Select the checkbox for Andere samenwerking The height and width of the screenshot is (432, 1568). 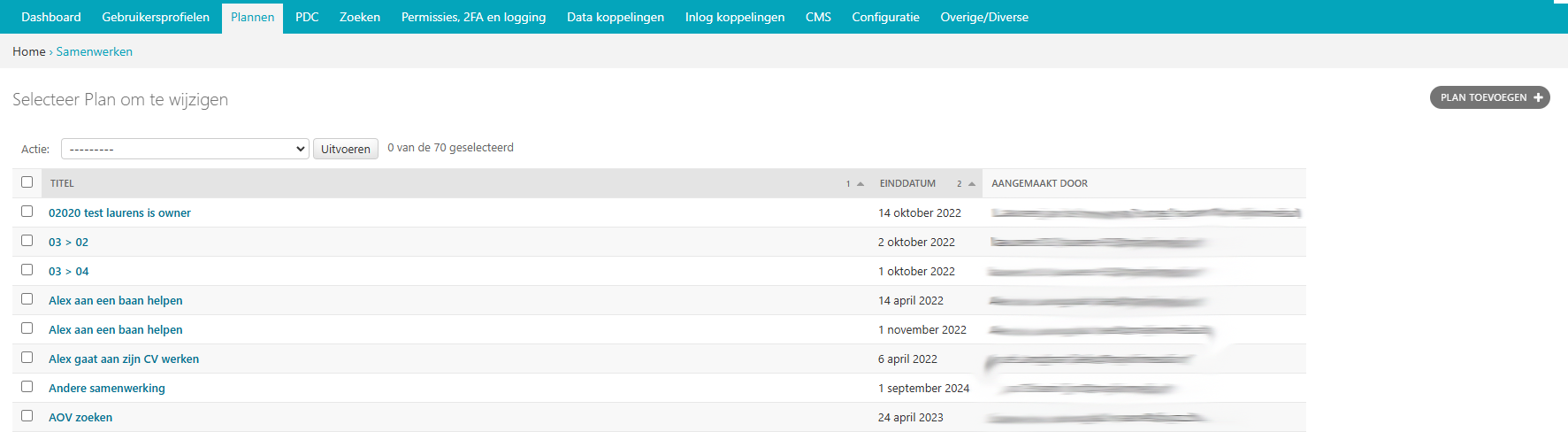[27, 387]
